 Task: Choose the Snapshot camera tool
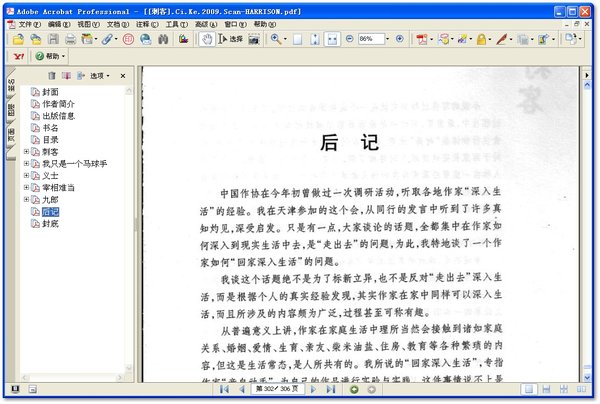pos(254,39)
